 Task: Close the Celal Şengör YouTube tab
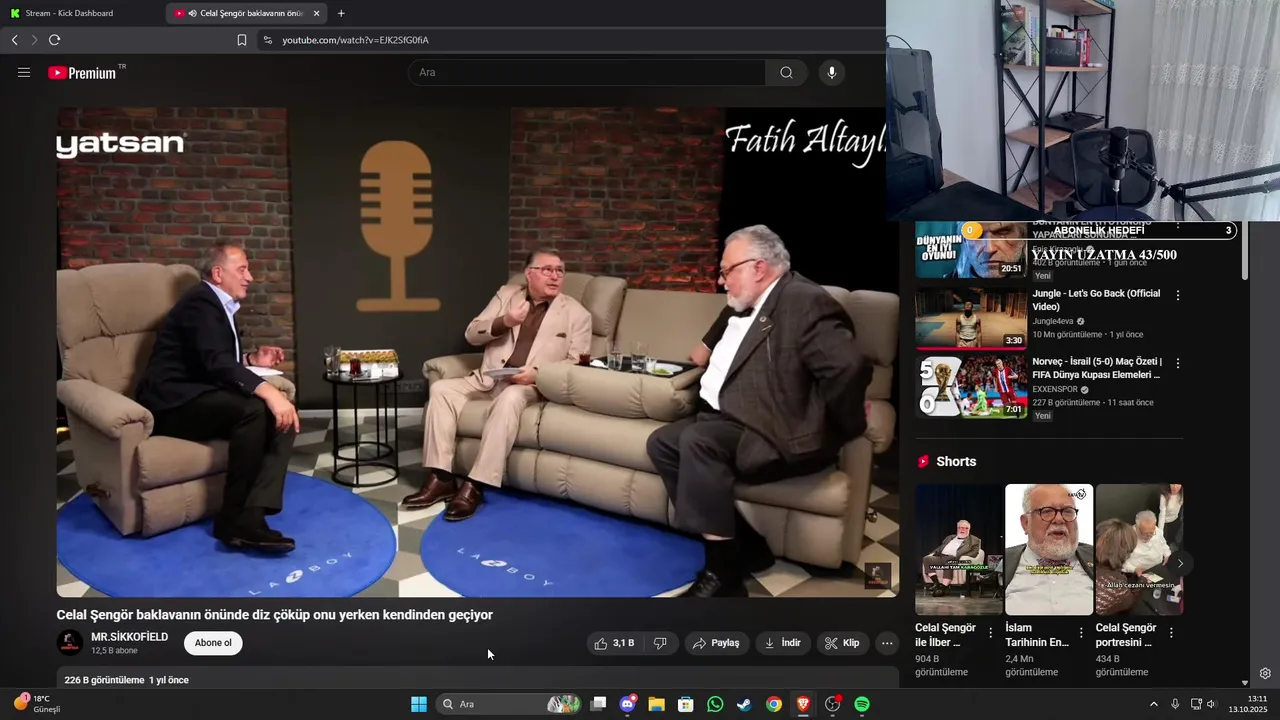316,13
